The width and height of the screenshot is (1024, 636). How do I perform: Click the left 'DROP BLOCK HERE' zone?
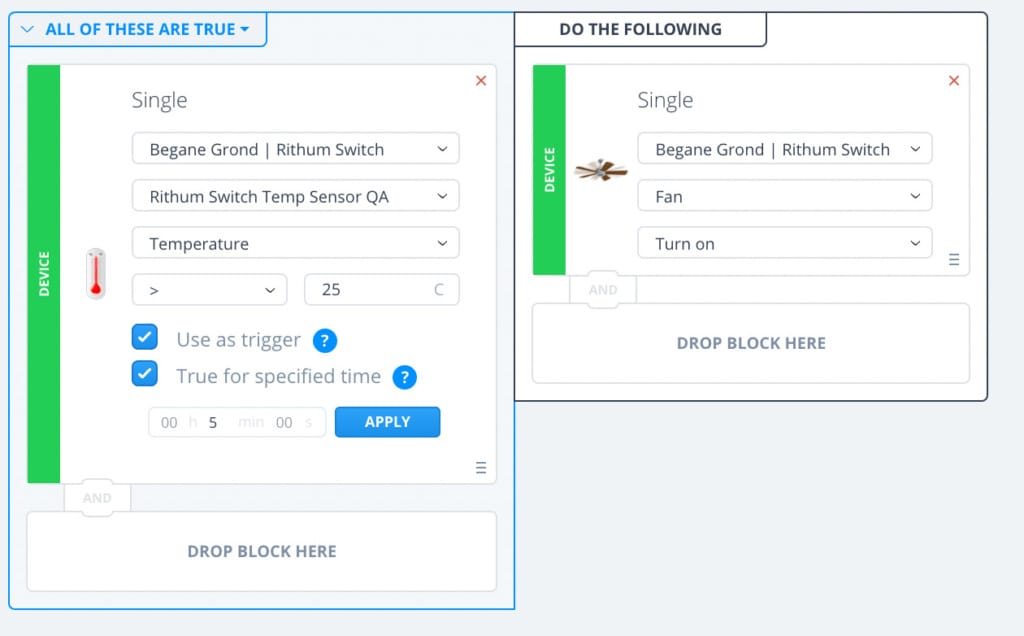(x=262, y=551)
